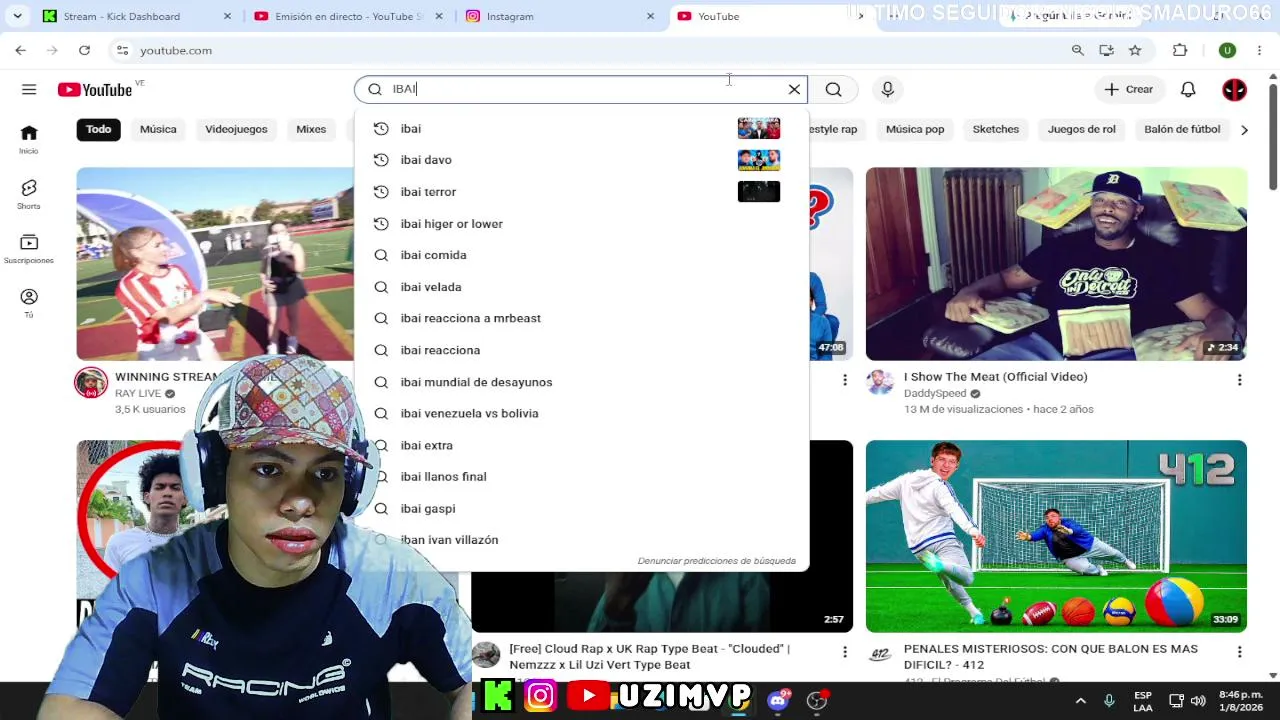Screen dimensions: 1280x720
Task: Open options for I Show The Meat video
Action: point(1239,380)
